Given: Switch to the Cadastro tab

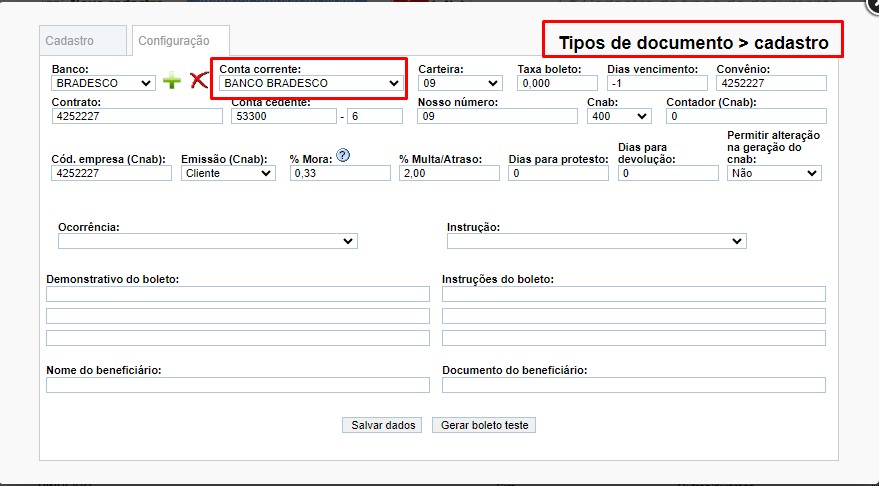Looking at the screenshot, I should point(83,40).
